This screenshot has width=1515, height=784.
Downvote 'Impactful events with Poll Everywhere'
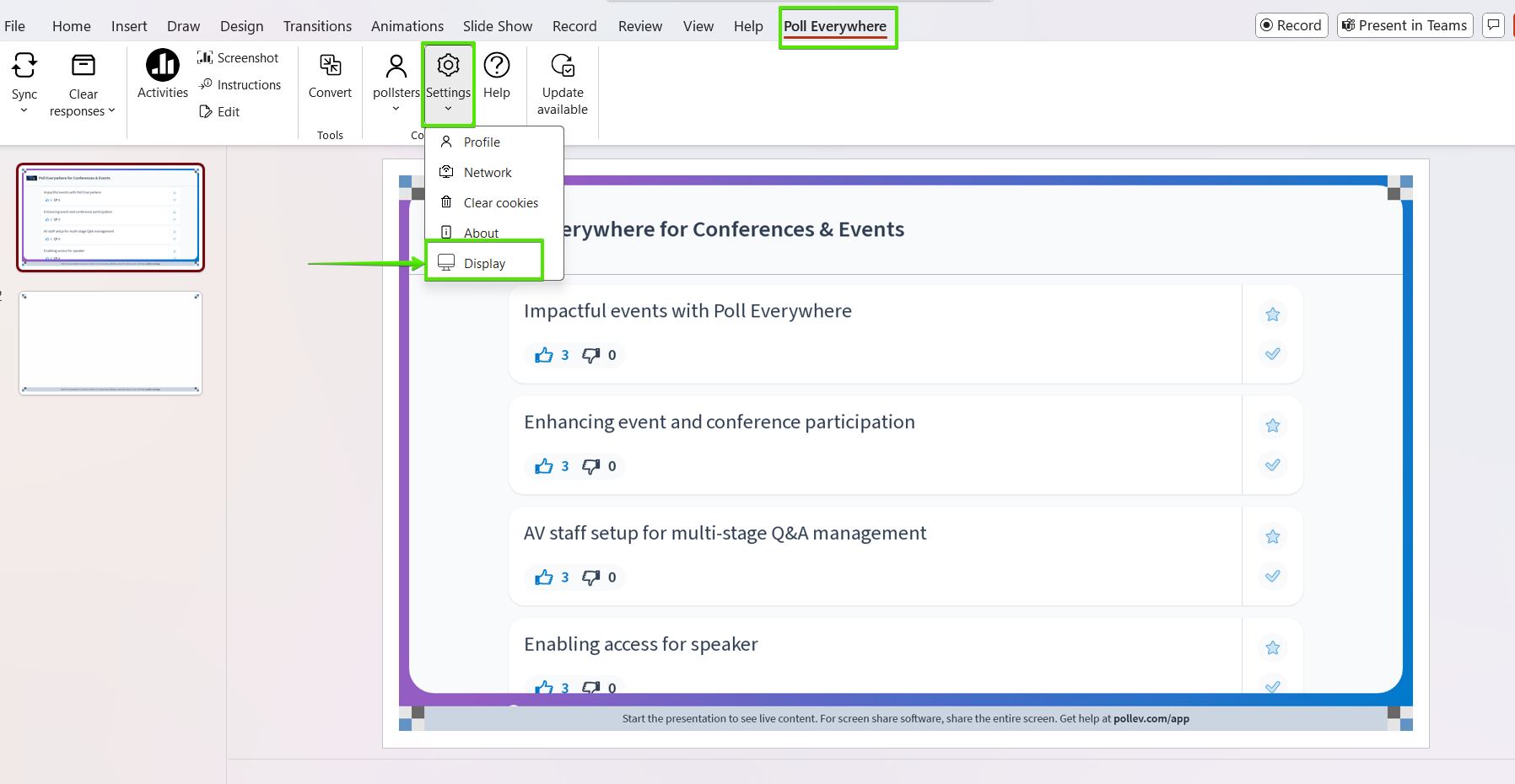591,355
